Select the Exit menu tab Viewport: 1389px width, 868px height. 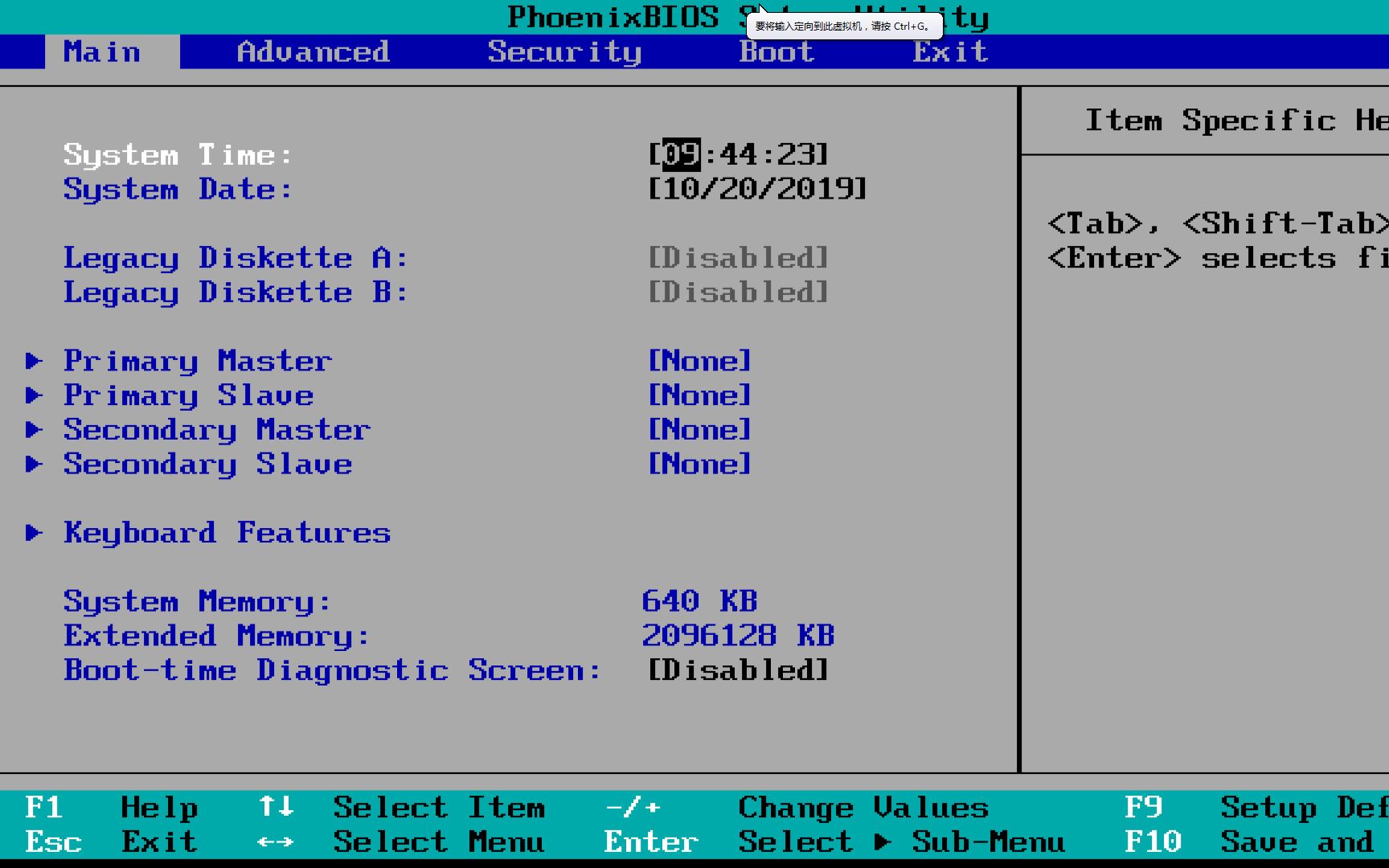(950, 52)
